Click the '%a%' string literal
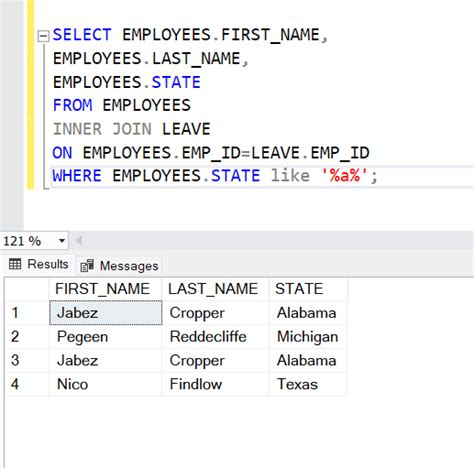This screenshot has width=474, height=468. [x=344, y=176]
